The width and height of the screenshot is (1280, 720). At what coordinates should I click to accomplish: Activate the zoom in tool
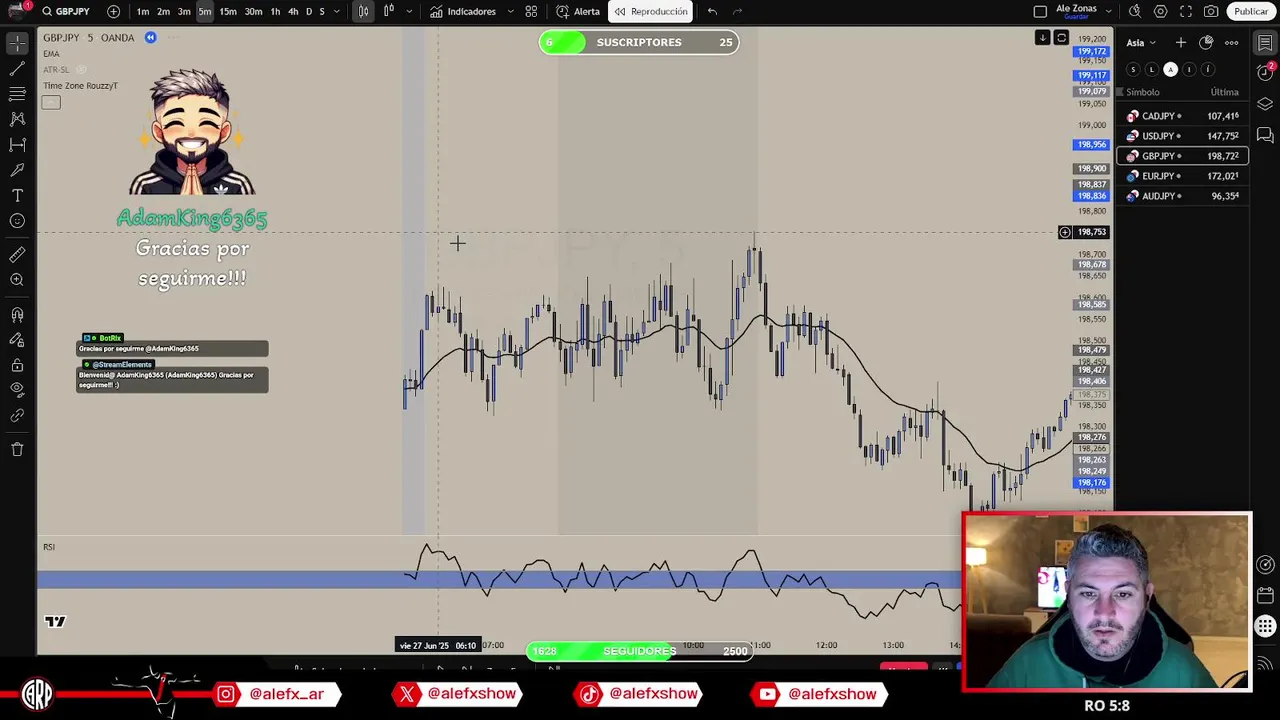(17, 280)
